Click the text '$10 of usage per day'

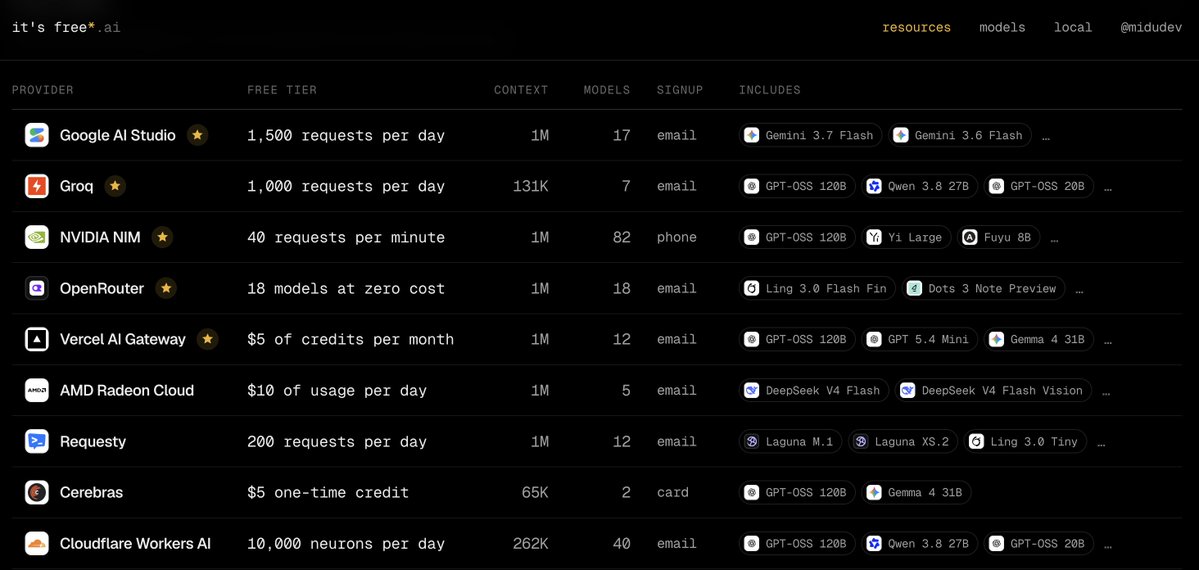[337, 390]
